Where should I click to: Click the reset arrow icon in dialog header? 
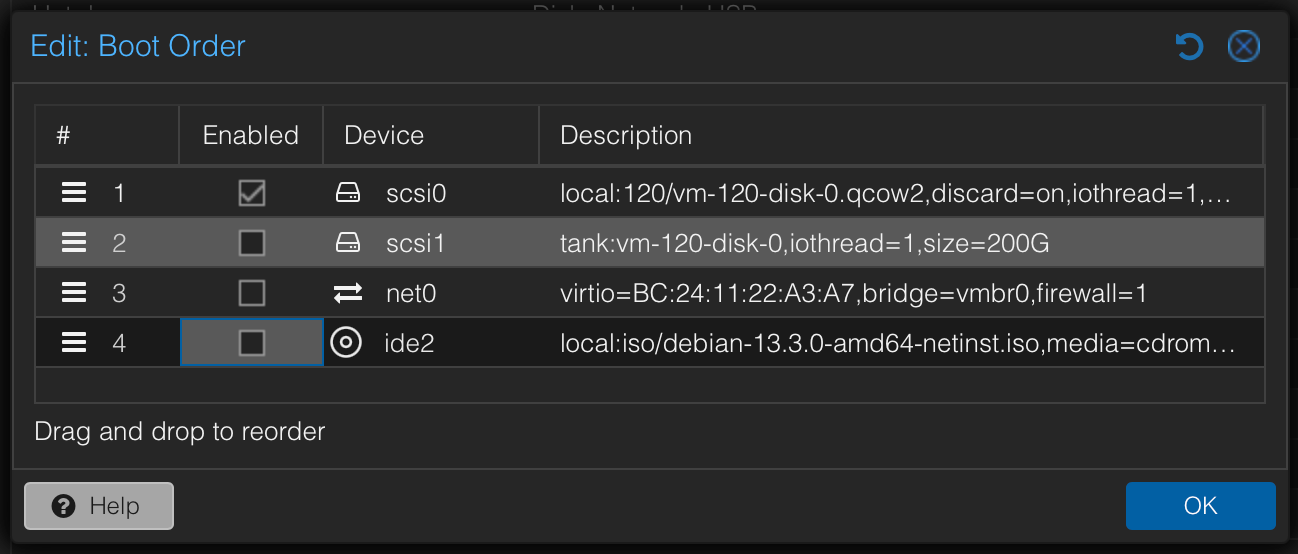point(1188,46)
